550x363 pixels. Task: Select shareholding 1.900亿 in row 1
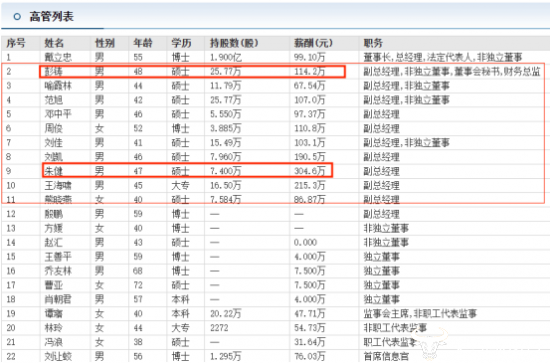tap(226, 57)
